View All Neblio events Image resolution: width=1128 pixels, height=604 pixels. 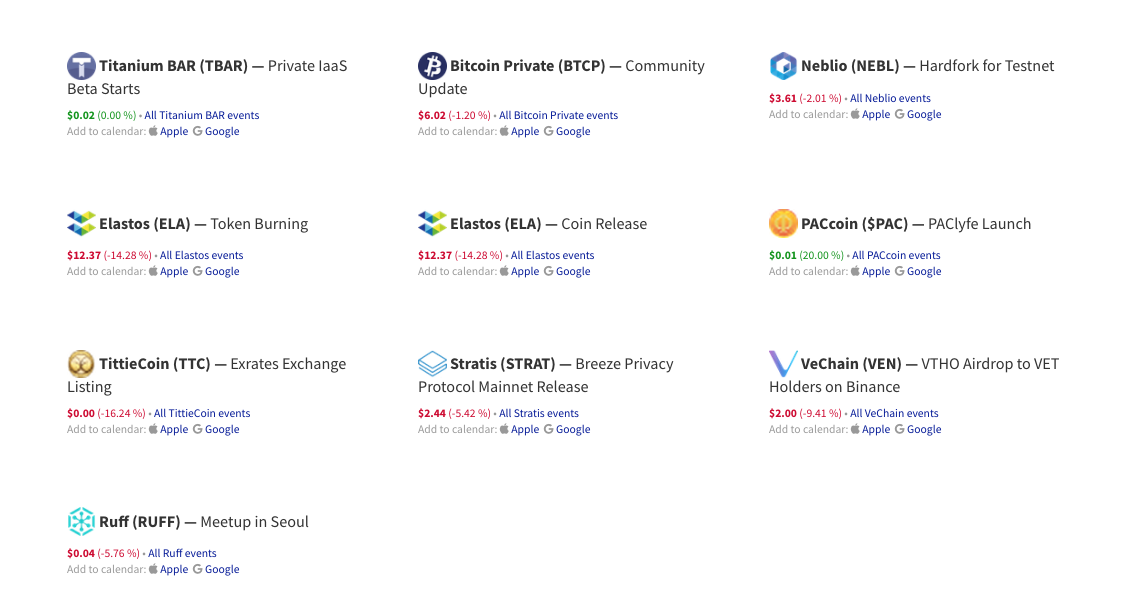890,99
